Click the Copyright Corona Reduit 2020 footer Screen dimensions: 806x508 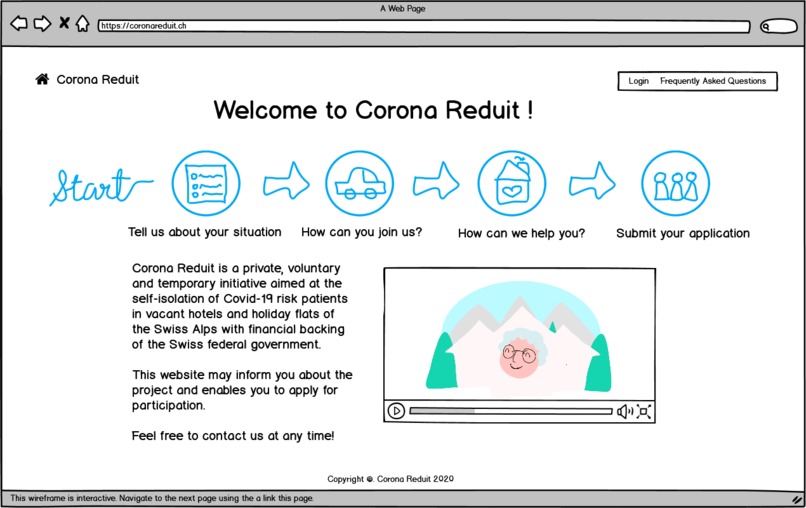pyautogui.click(x=391, y=479)
